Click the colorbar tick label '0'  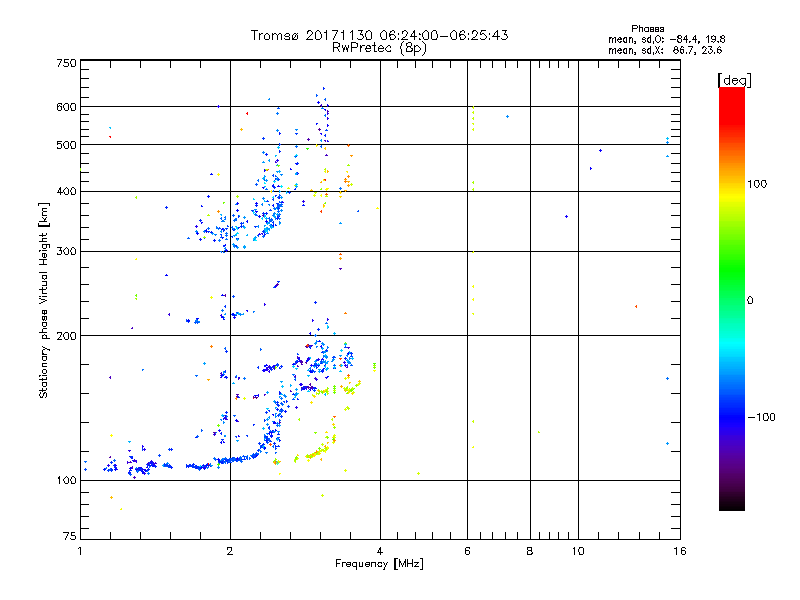click(x=750, y=301)
